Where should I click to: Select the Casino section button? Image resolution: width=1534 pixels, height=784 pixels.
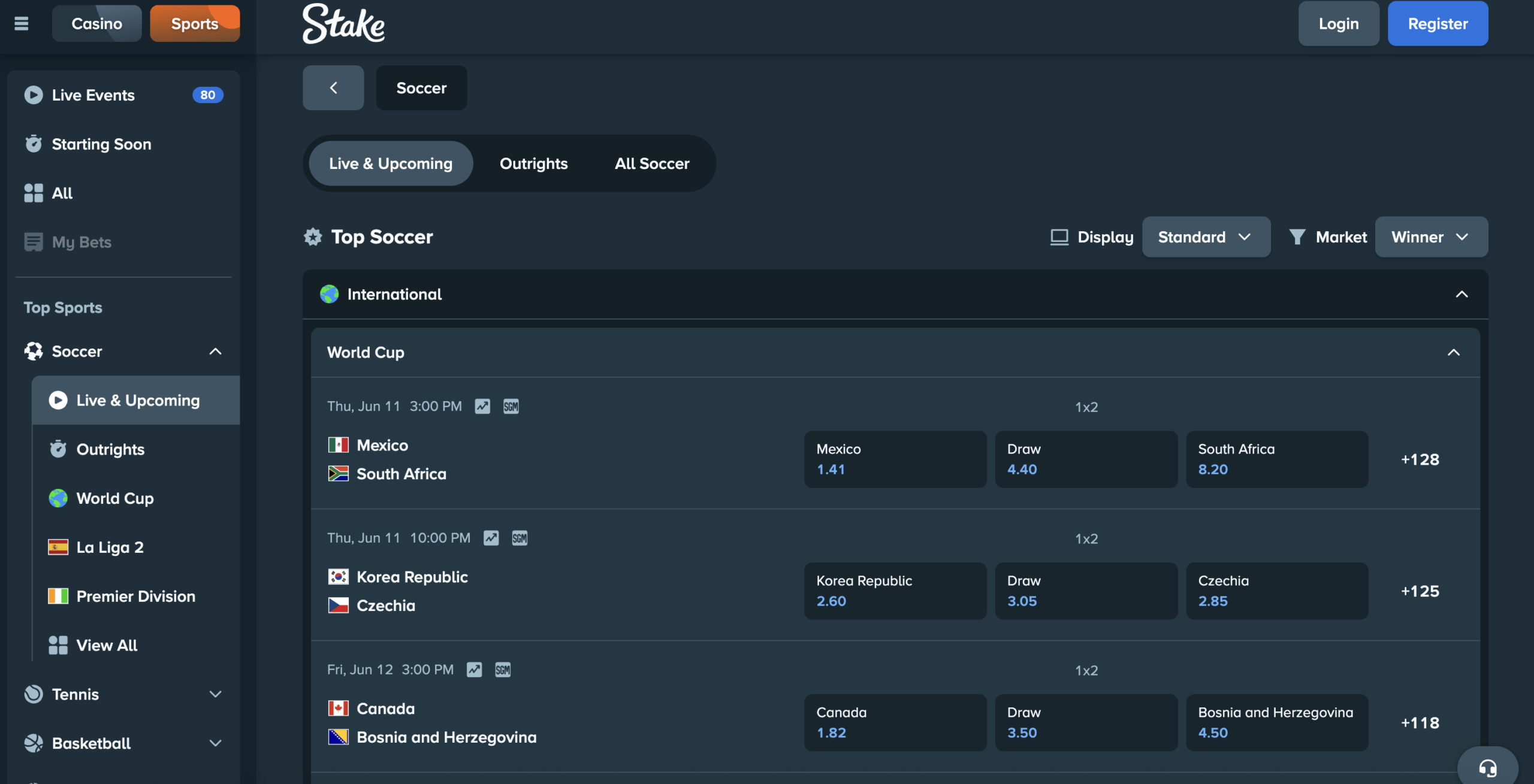coord(97,23)
